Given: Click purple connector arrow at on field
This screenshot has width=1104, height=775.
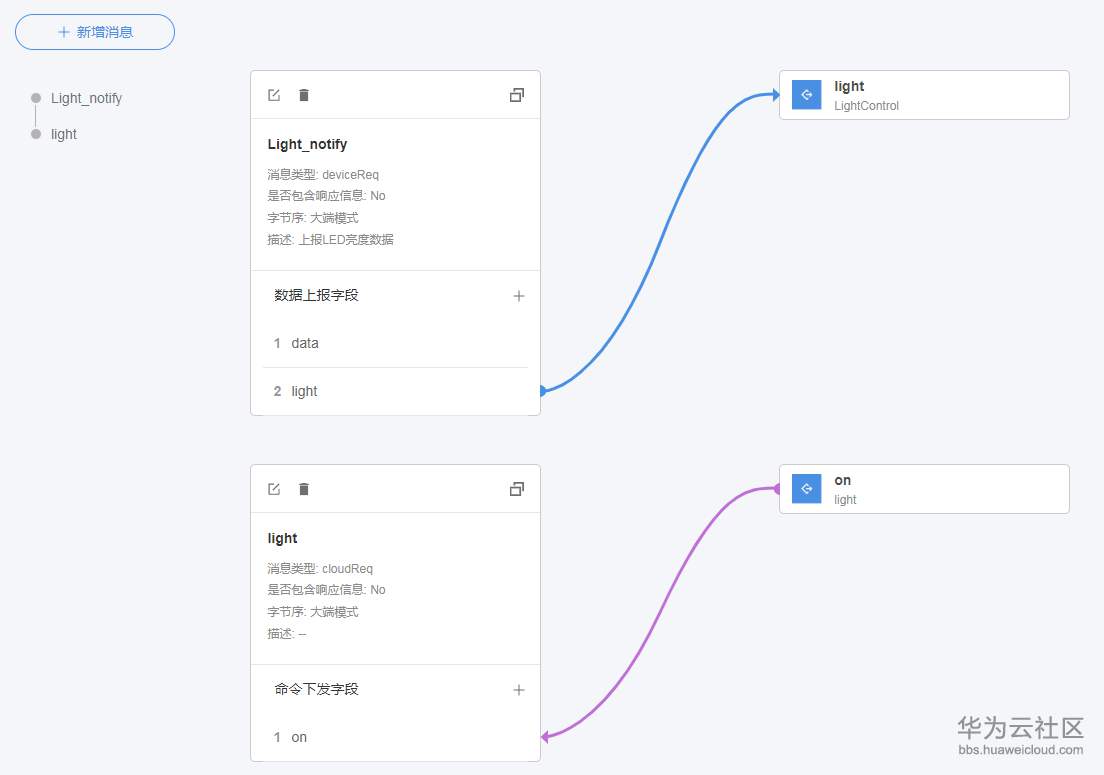Looking at the screenshot, I should pyautogui.click(x=545, y=737).
